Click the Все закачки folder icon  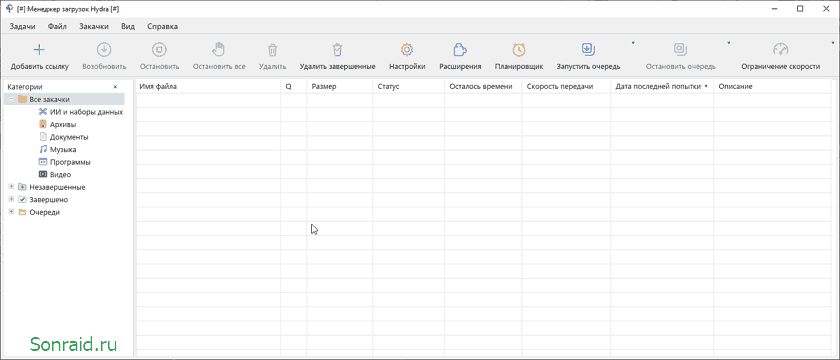(22, 99)
